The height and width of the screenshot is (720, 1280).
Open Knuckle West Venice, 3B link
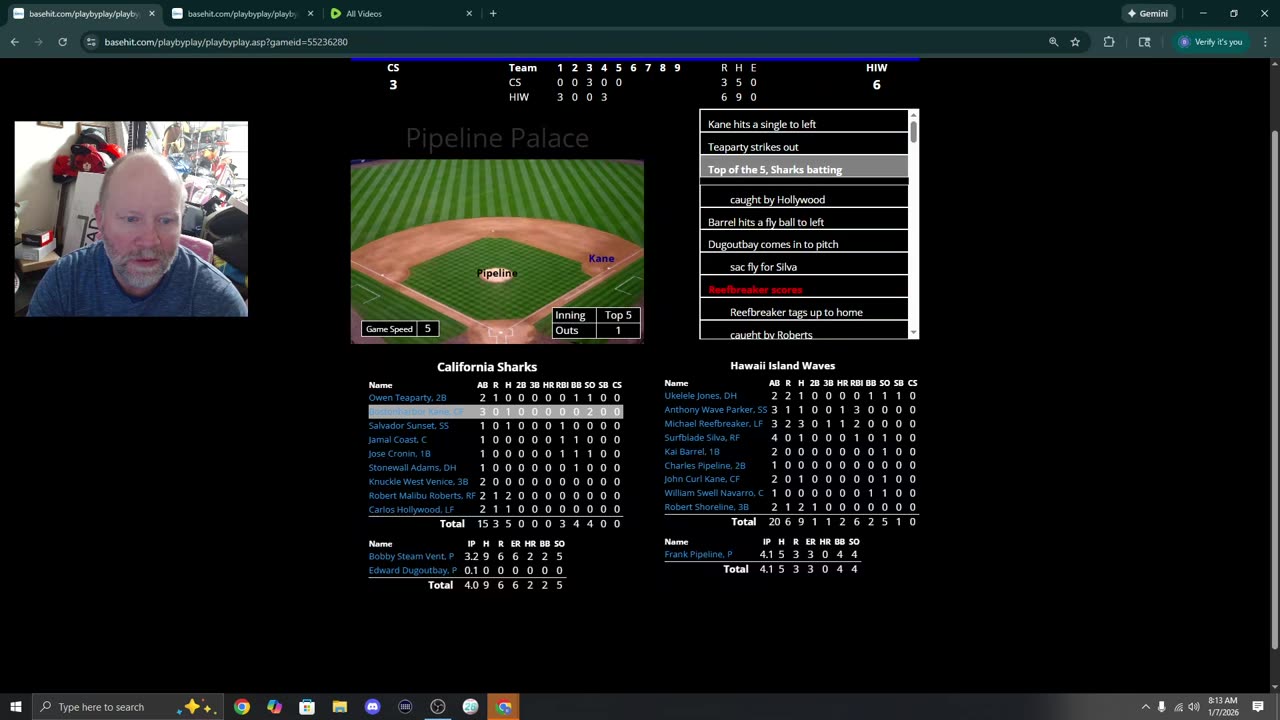(418, 482)
